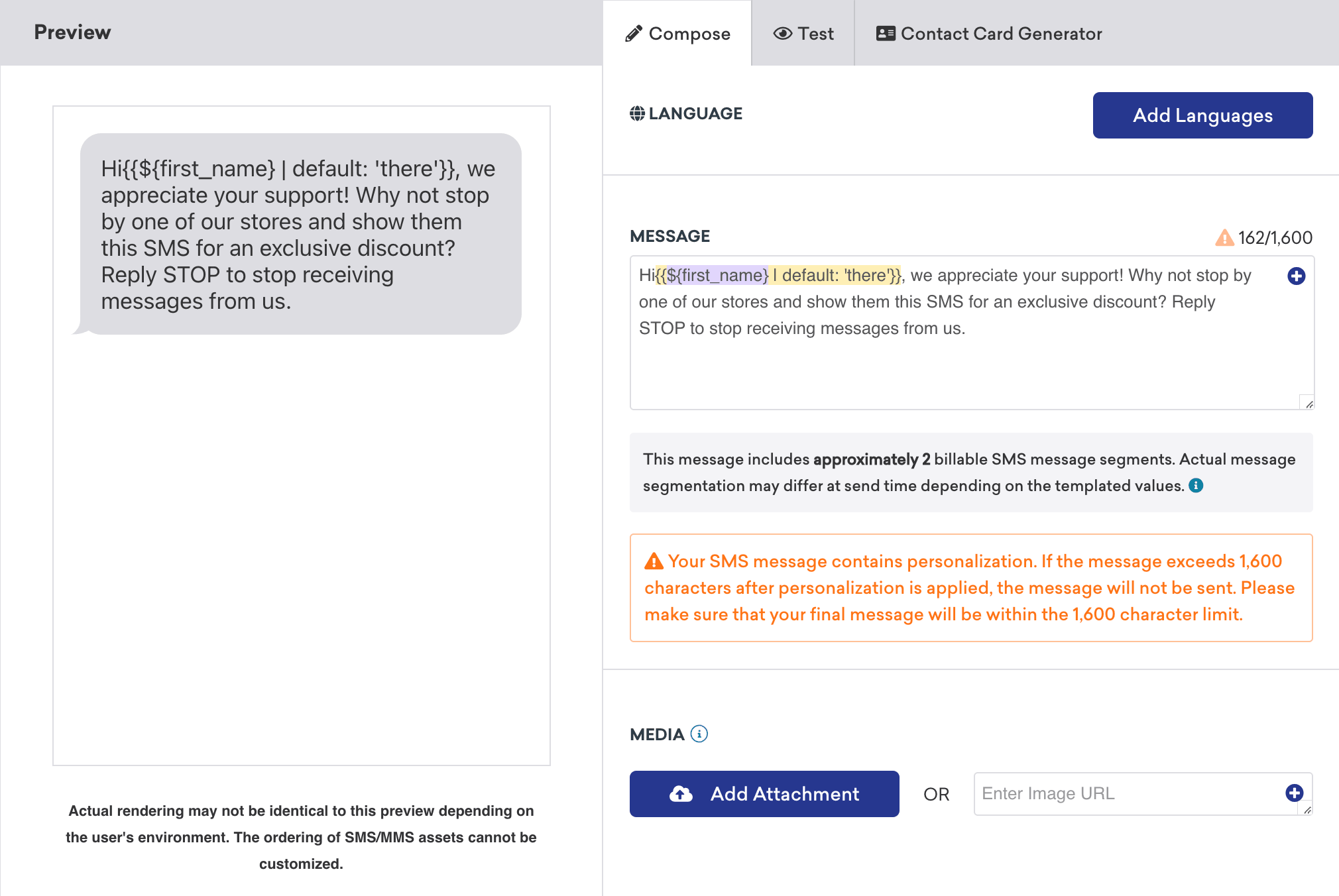Viewport: 1339px width, 896px height.
Task: Click the 'MEDIA' section label
Action: coord(657,734)
